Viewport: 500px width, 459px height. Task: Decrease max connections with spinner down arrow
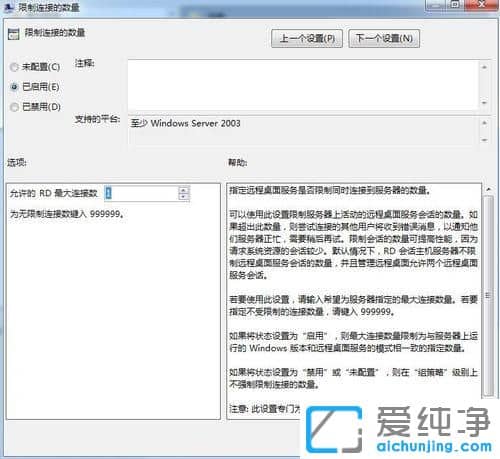tap(184, 197)
